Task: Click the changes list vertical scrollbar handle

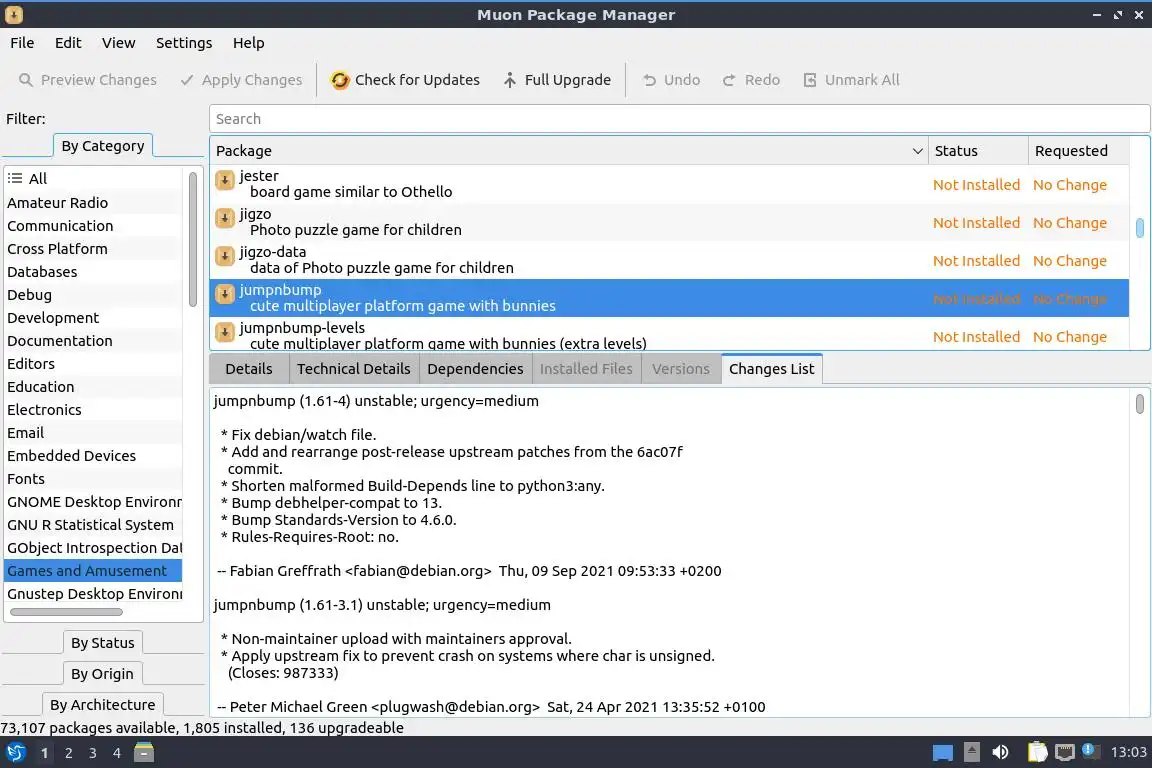Action: (x=1140, y=404)
